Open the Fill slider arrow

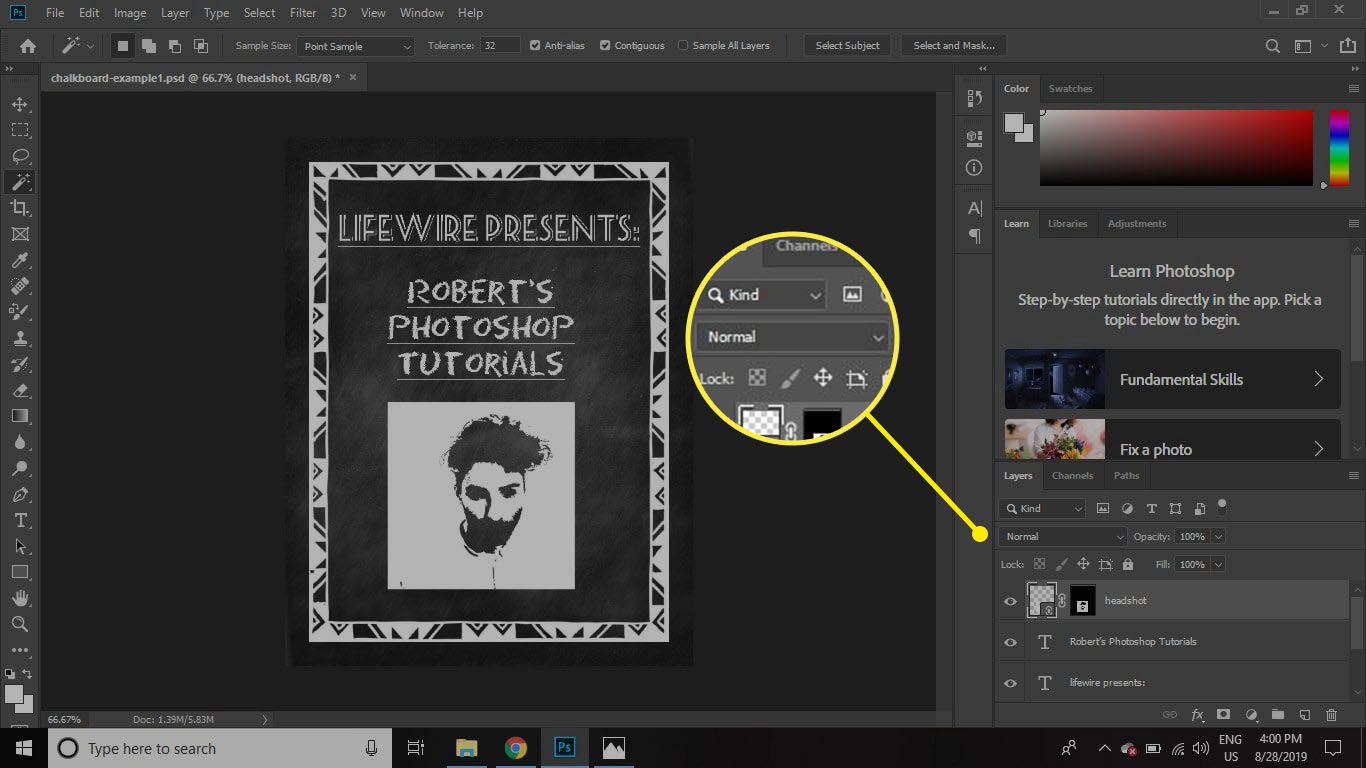(x=1218, y=564)
